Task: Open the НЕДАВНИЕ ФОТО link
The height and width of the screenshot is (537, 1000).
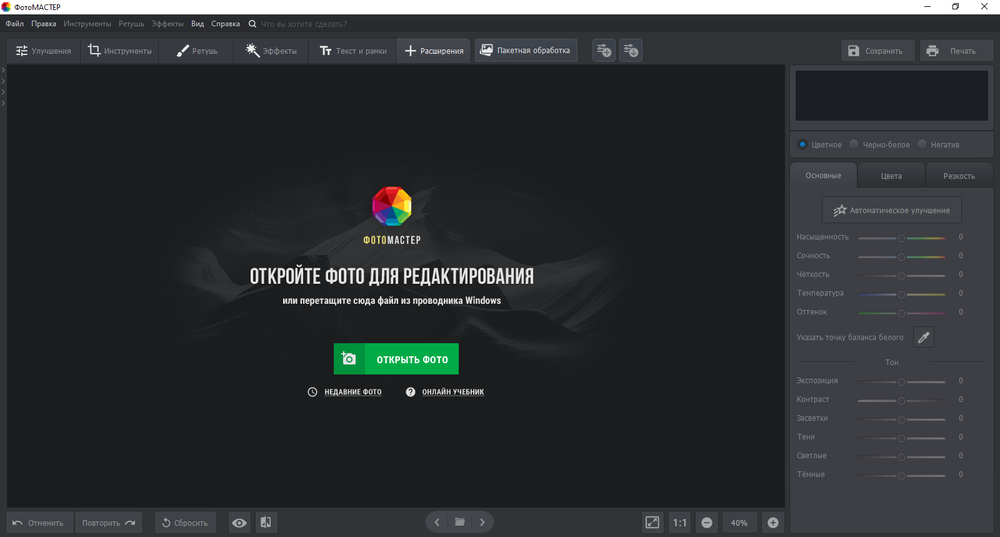Action: pyautogui.click(x=353, y=392)
